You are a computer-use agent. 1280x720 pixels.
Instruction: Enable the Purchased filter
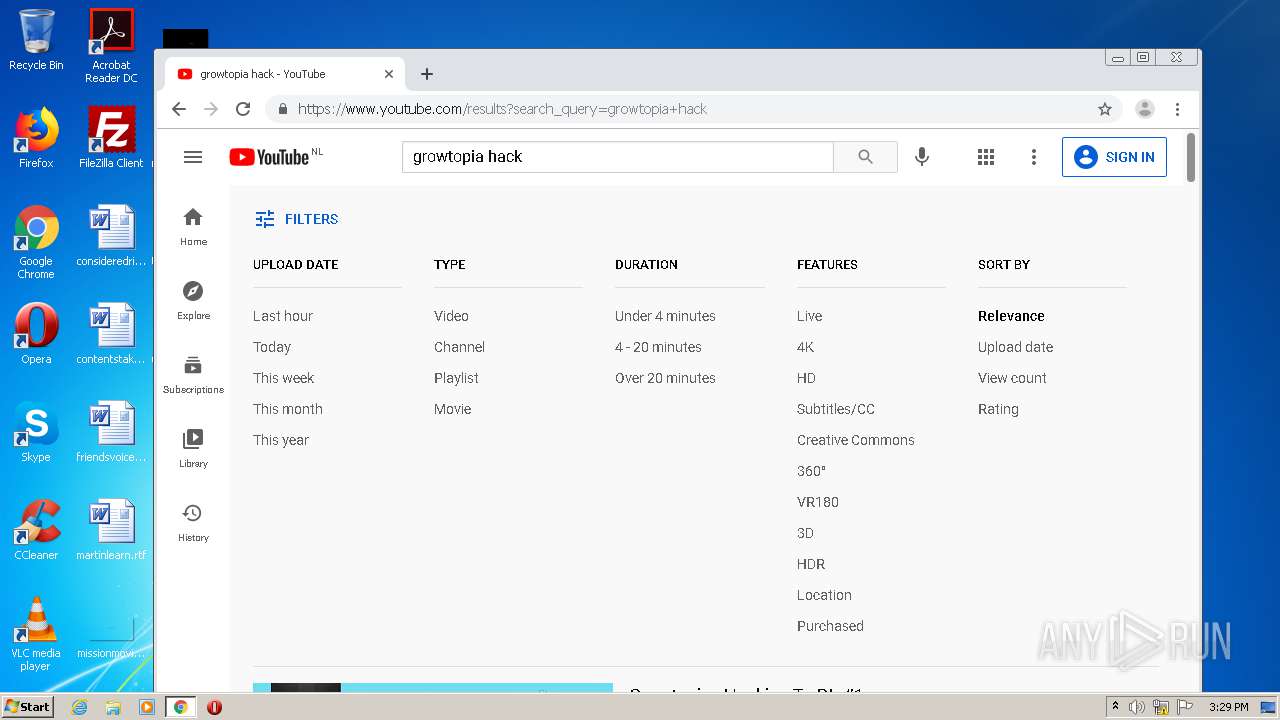pos(830,626)
